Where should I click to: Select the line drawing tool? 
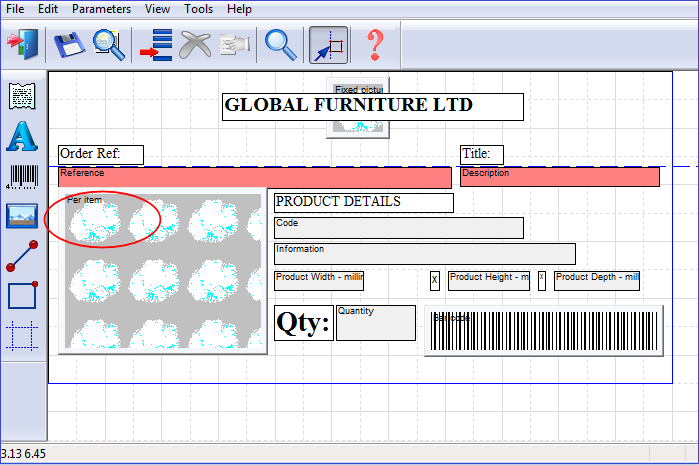point(22,256)
